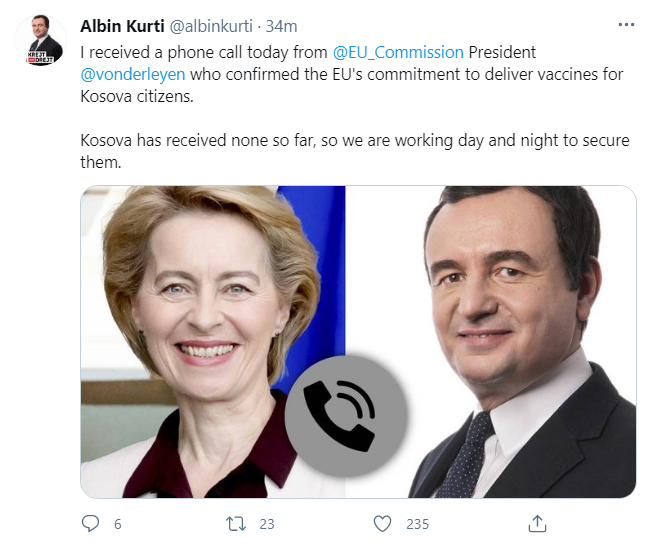Open the @vonderleyen mention link

[x=133, y=73]
